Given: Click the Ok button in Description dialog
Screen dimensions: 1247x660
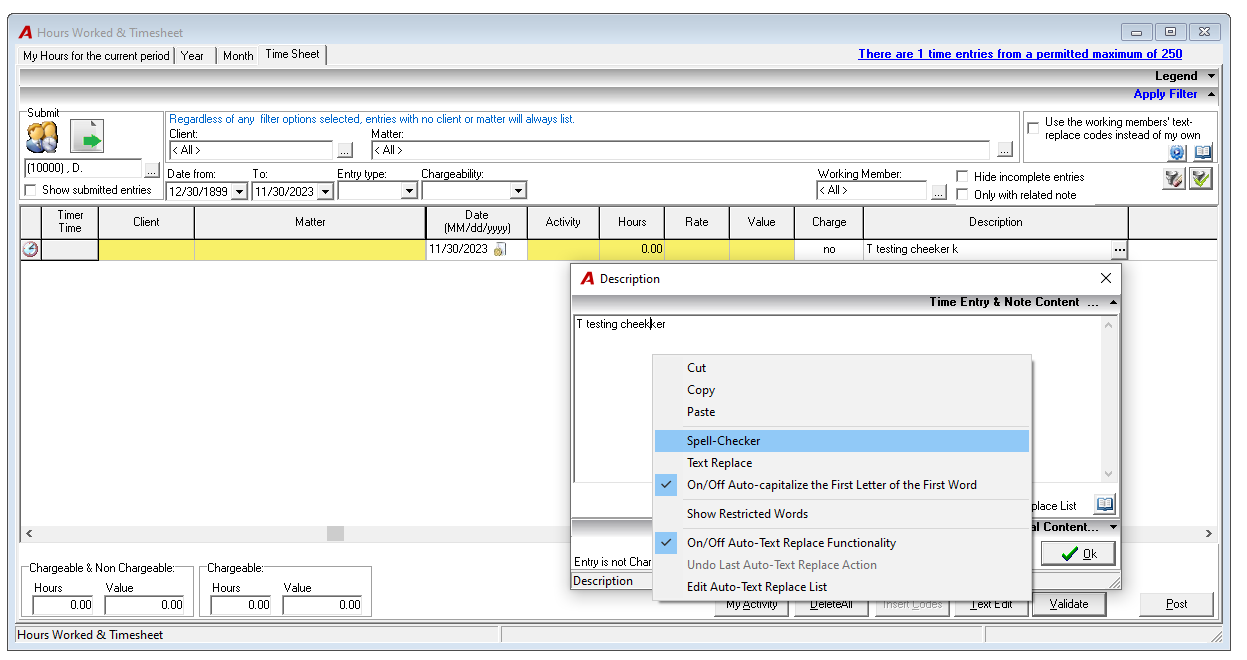Looking at the screenshot, I should coord(1078,554).
